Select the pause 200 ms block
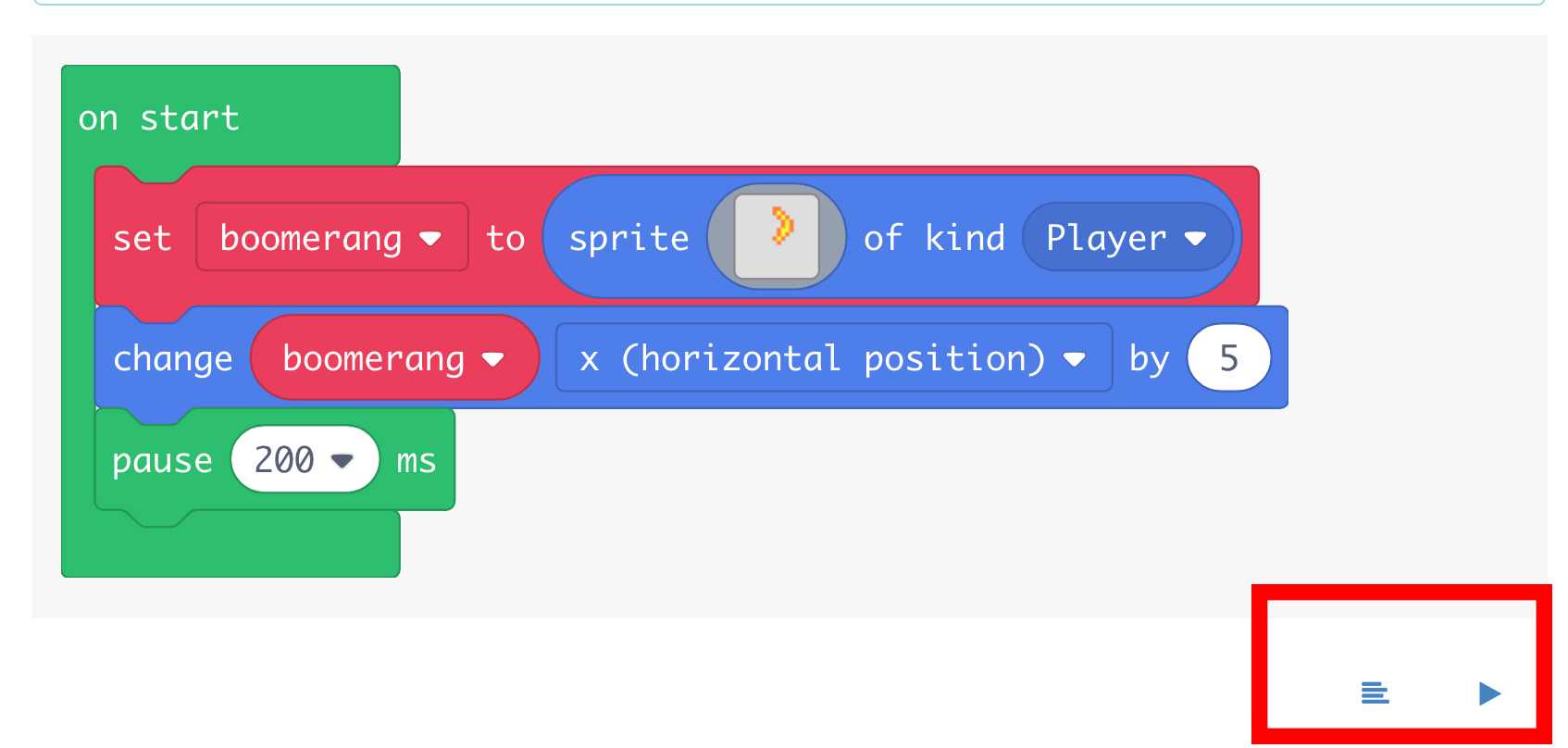Image resolution: width=1568 pixels, height=748 pixels. click(162, 459)
